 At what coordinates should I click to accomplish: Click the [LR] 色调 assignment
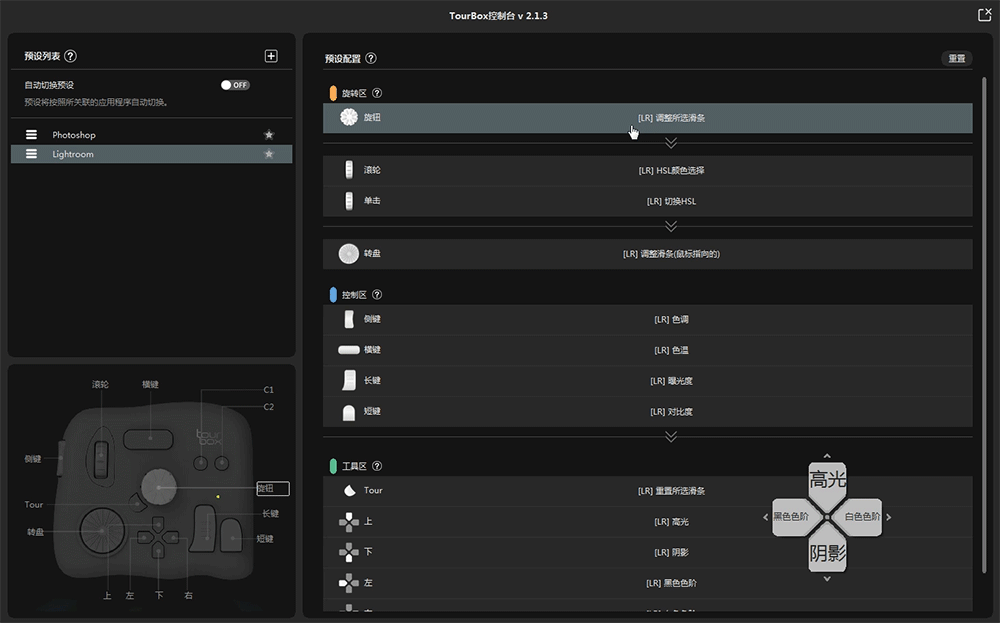[671, 319]
